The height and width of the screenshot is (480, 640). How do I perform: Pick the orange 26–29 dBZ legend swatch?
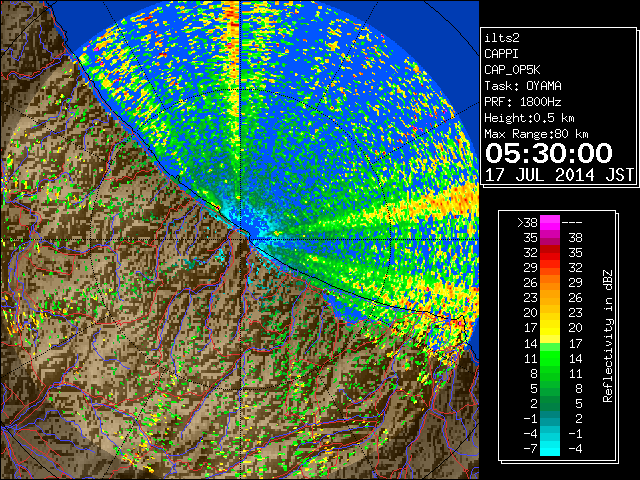click(x=550, y=282)
